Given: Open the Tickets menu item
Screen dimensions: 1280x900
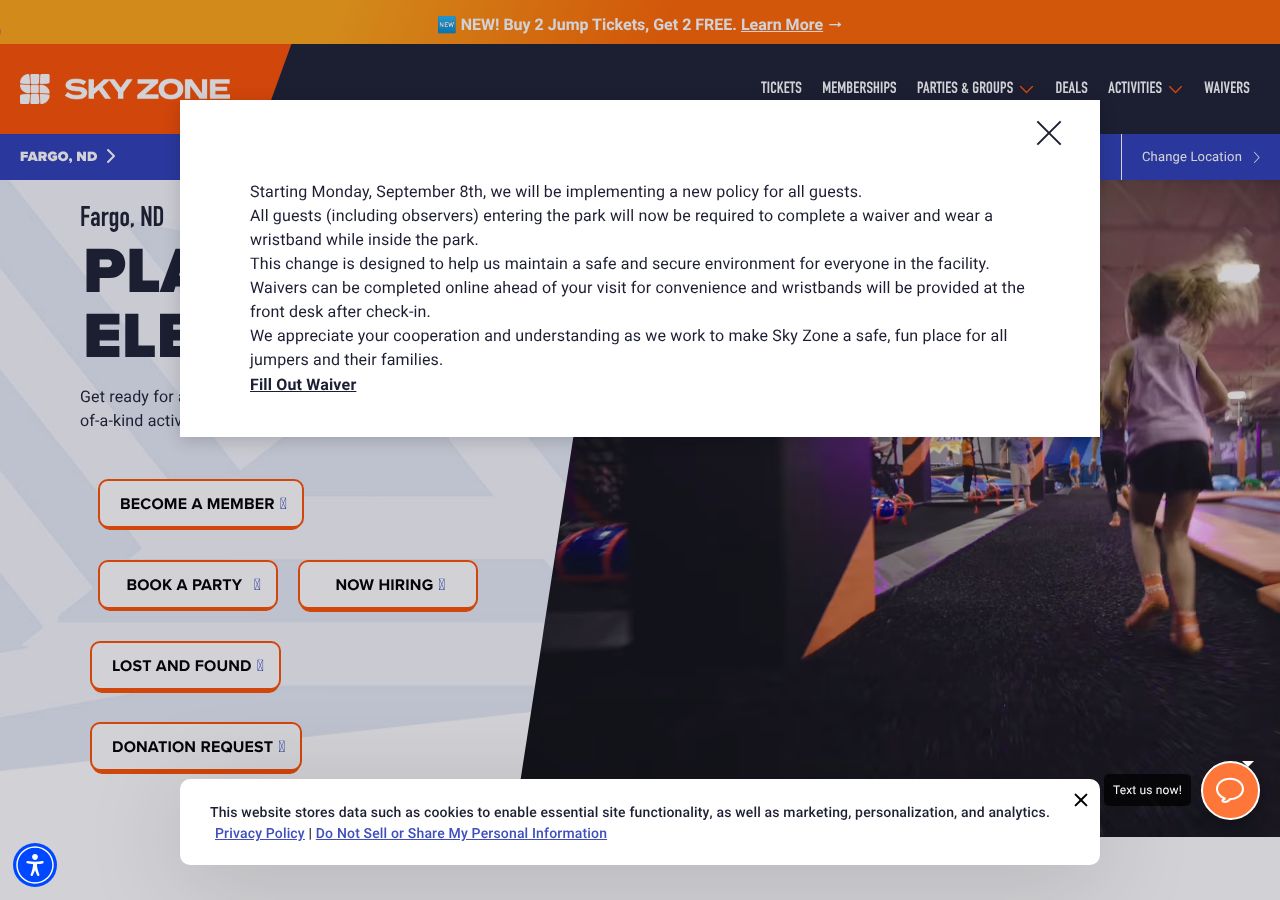Looking at the screenshot, I should (781, 88).
